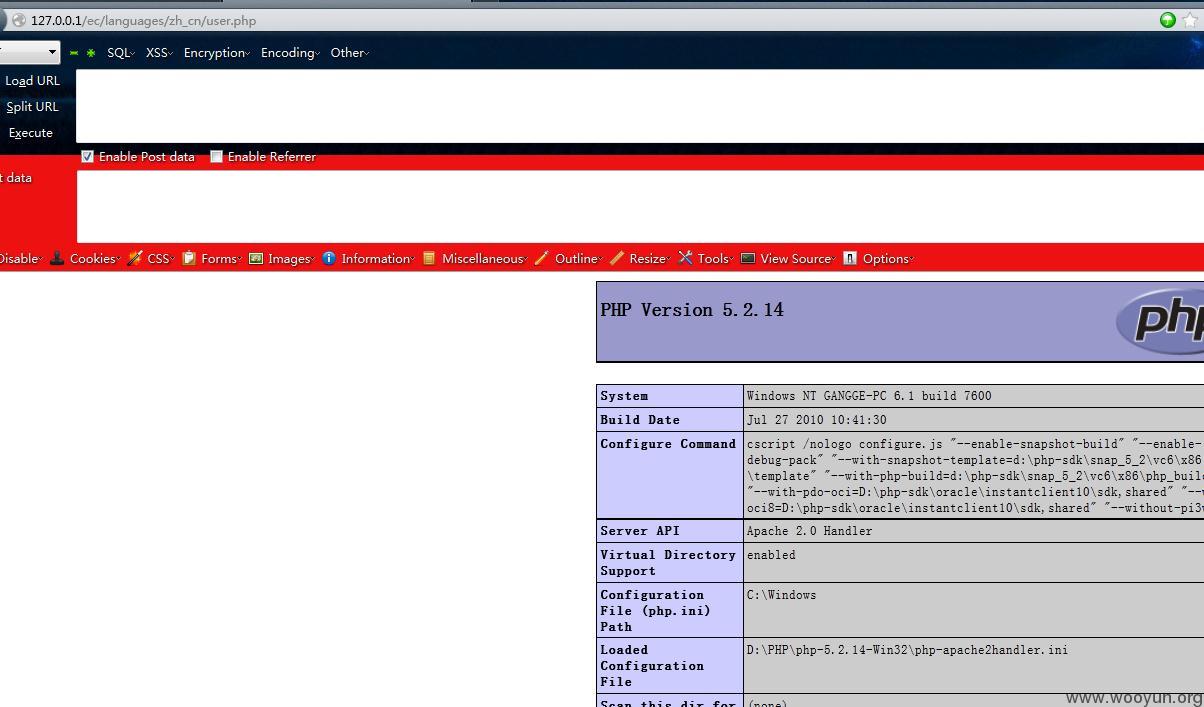Screen dimensions: 1204x707
Task: Click the green circular address bar icon
Action: coord(1167,20)
